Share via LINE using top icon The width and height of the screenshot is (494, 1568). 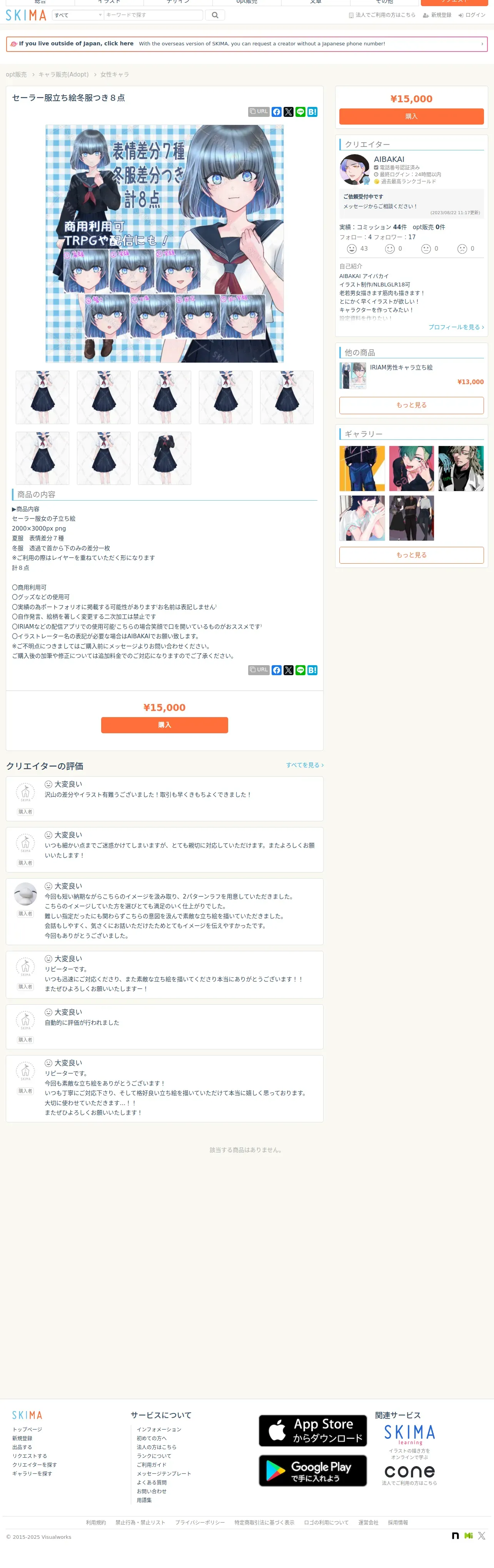click(x=300, y=112)
